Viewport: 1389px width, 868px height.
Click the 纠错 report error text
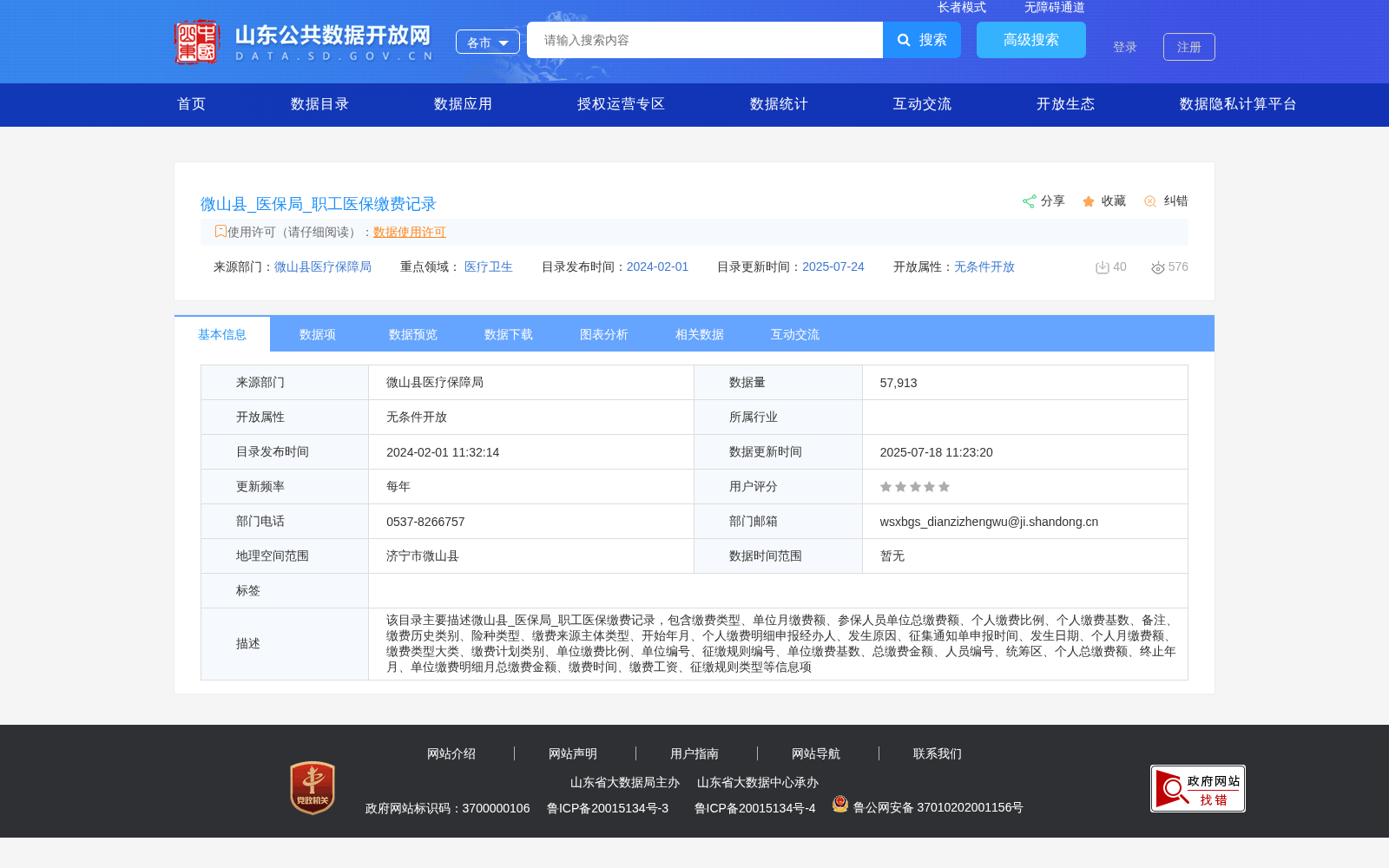point(1176,201)
